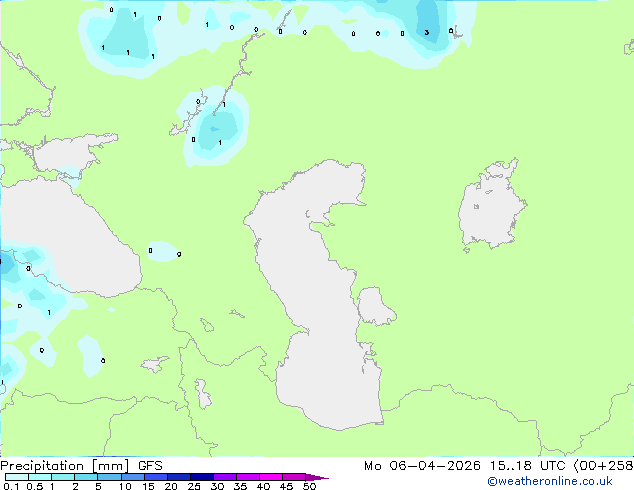The image size is (634, 490).
Task: Select the 10–15 mm blue legend swatch
Action: point(132,477)
